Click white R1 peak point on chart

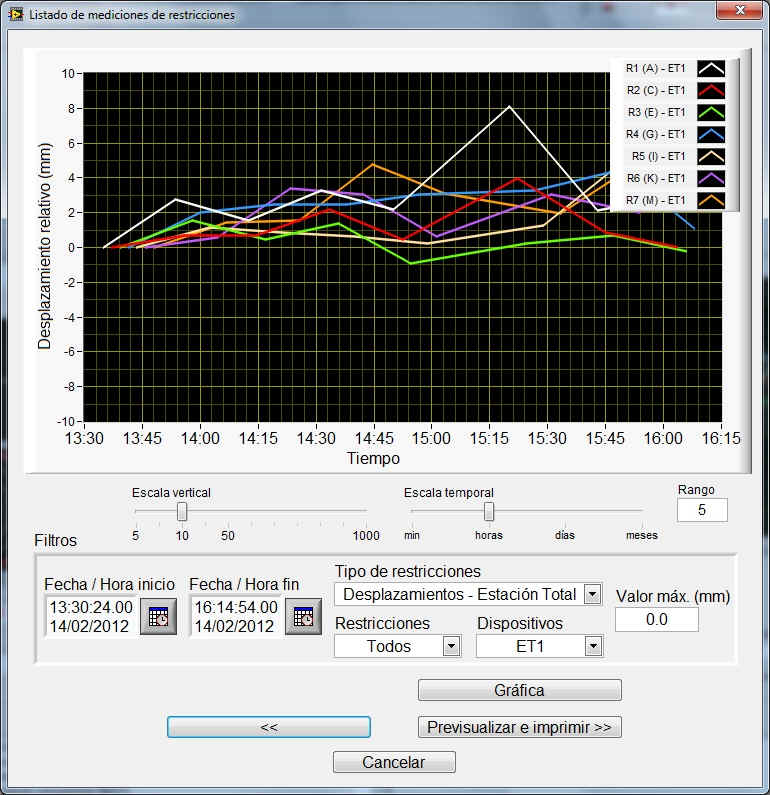click(x=509, y=106)
